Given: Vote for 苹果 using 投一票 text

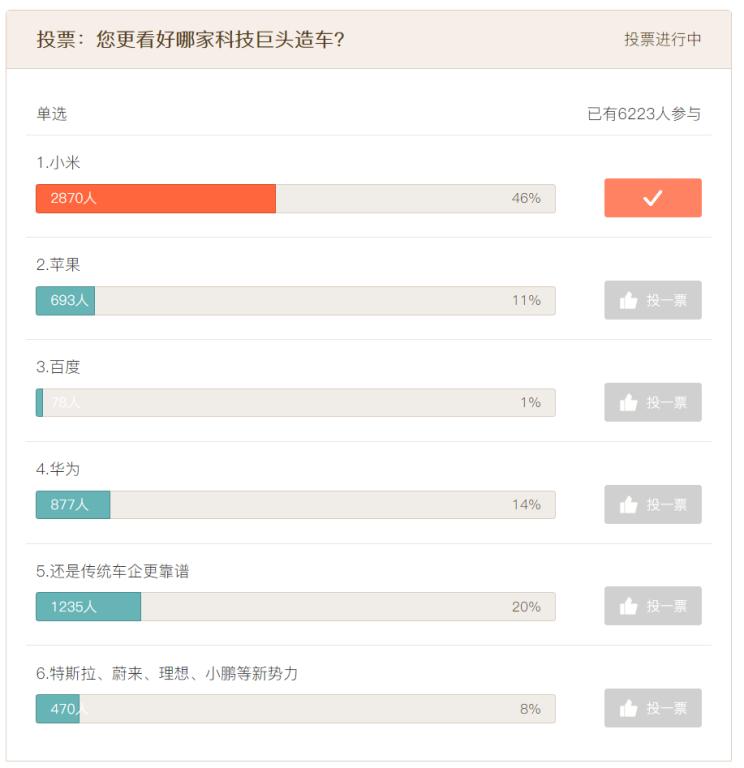Looking at the screenshot, I should pos(667,300).
